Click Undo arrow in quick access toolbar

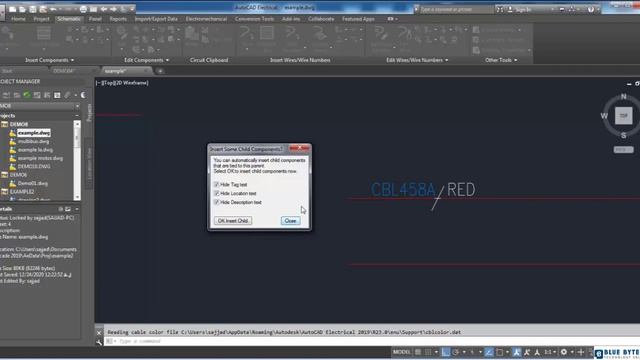53,9
